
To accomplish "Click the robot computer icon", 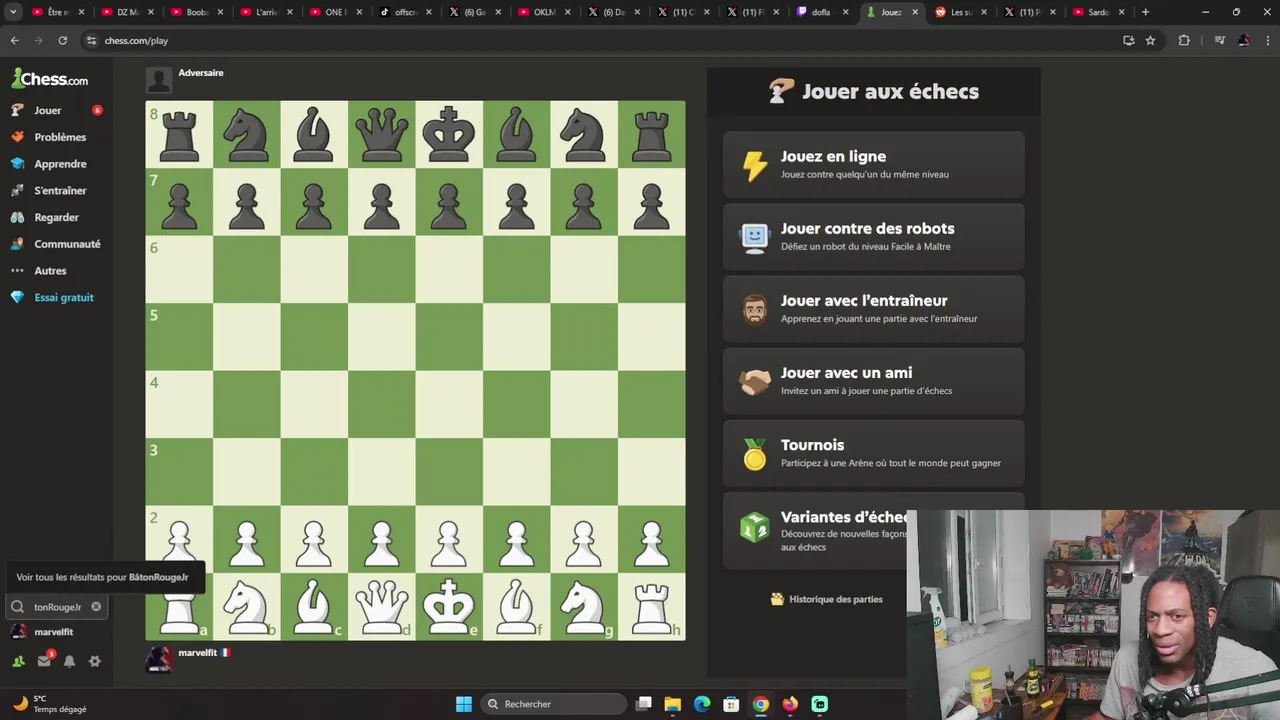I will click(x=755, y=237).
